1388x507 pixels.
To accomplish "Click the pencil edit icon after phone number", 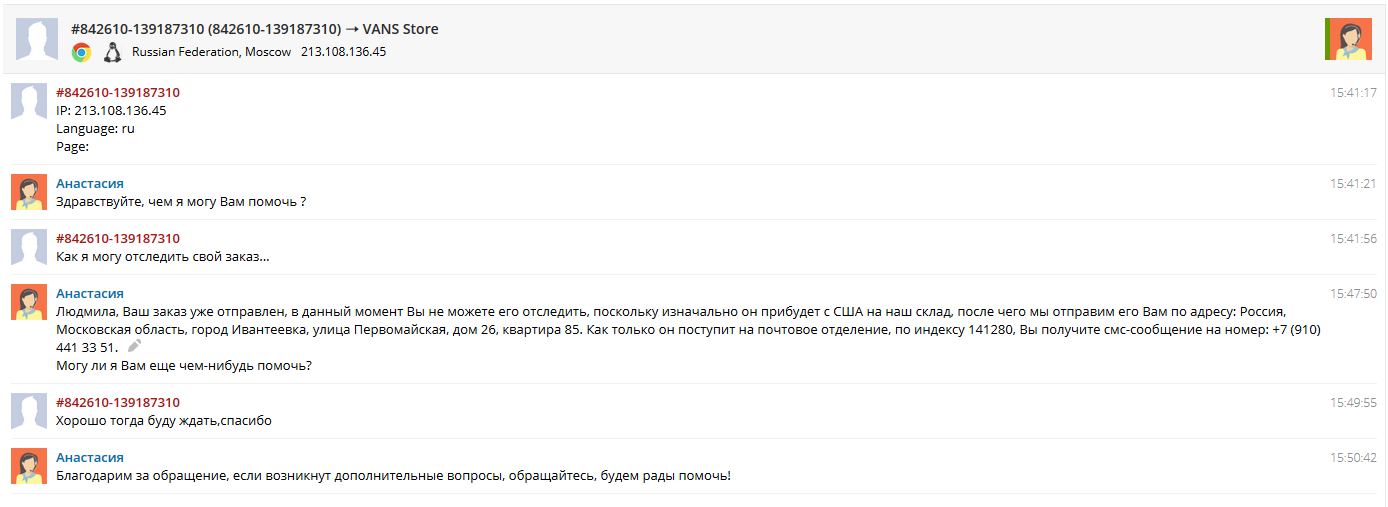I will point(134,346).
